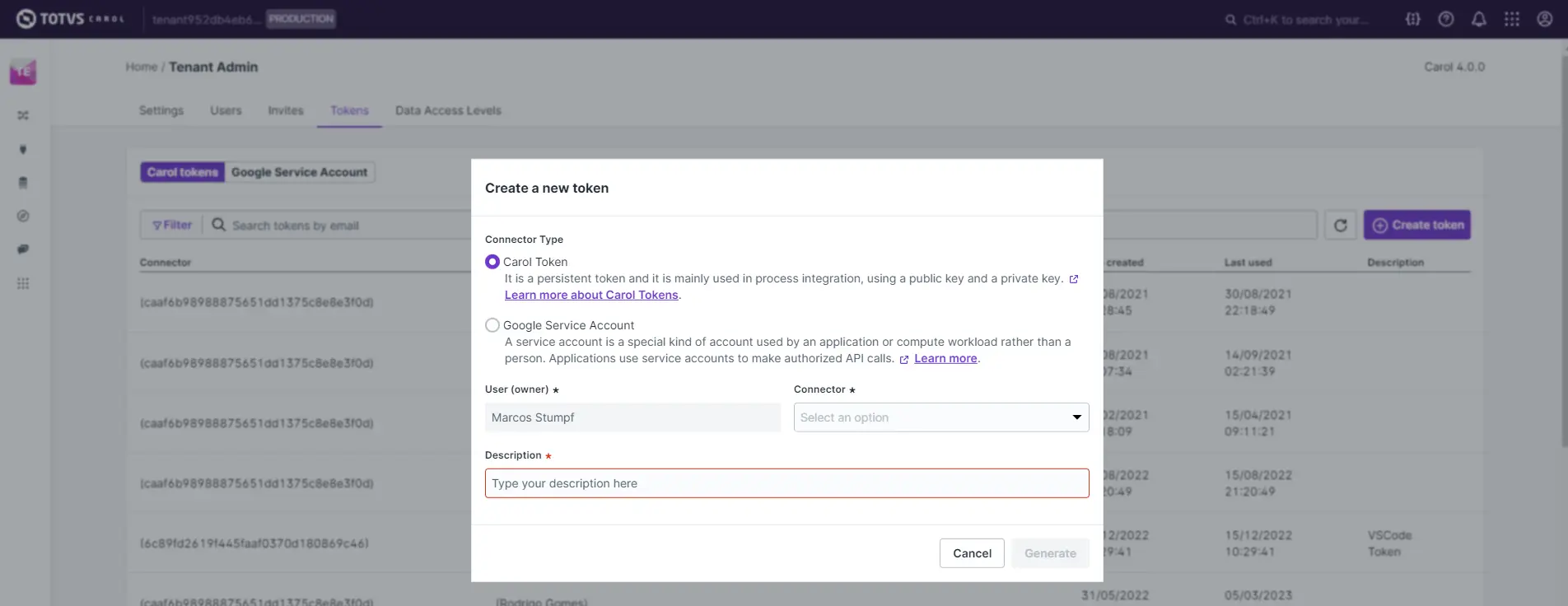
Task: Open the shuffle-arrows sidebar icon
Action: (x=23, y=115)
